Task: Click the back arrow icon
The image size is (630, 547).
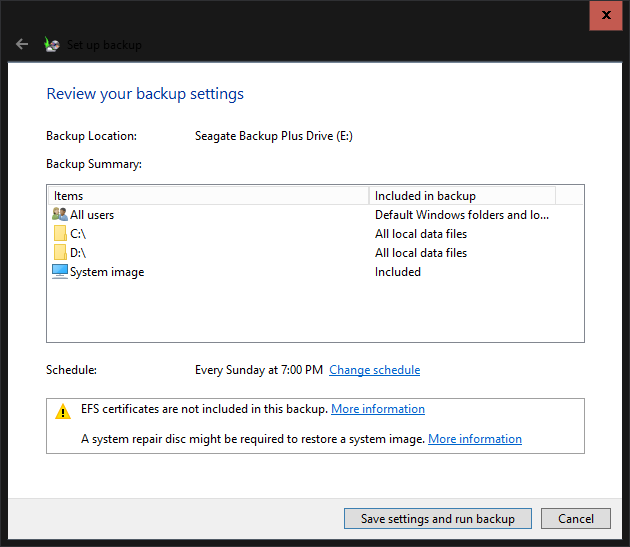Action: [22, 44]
